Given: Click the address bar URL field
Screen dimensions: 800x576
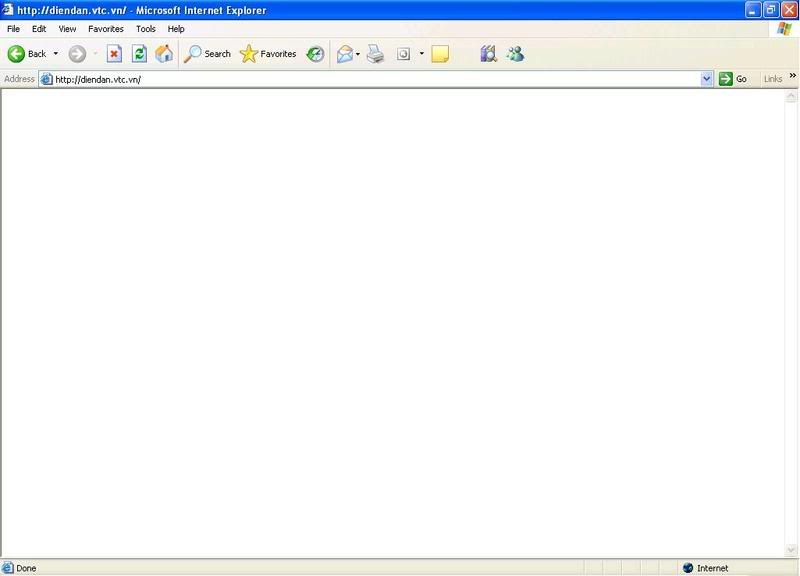Looking at the screenshot, I should pos(377,79).
